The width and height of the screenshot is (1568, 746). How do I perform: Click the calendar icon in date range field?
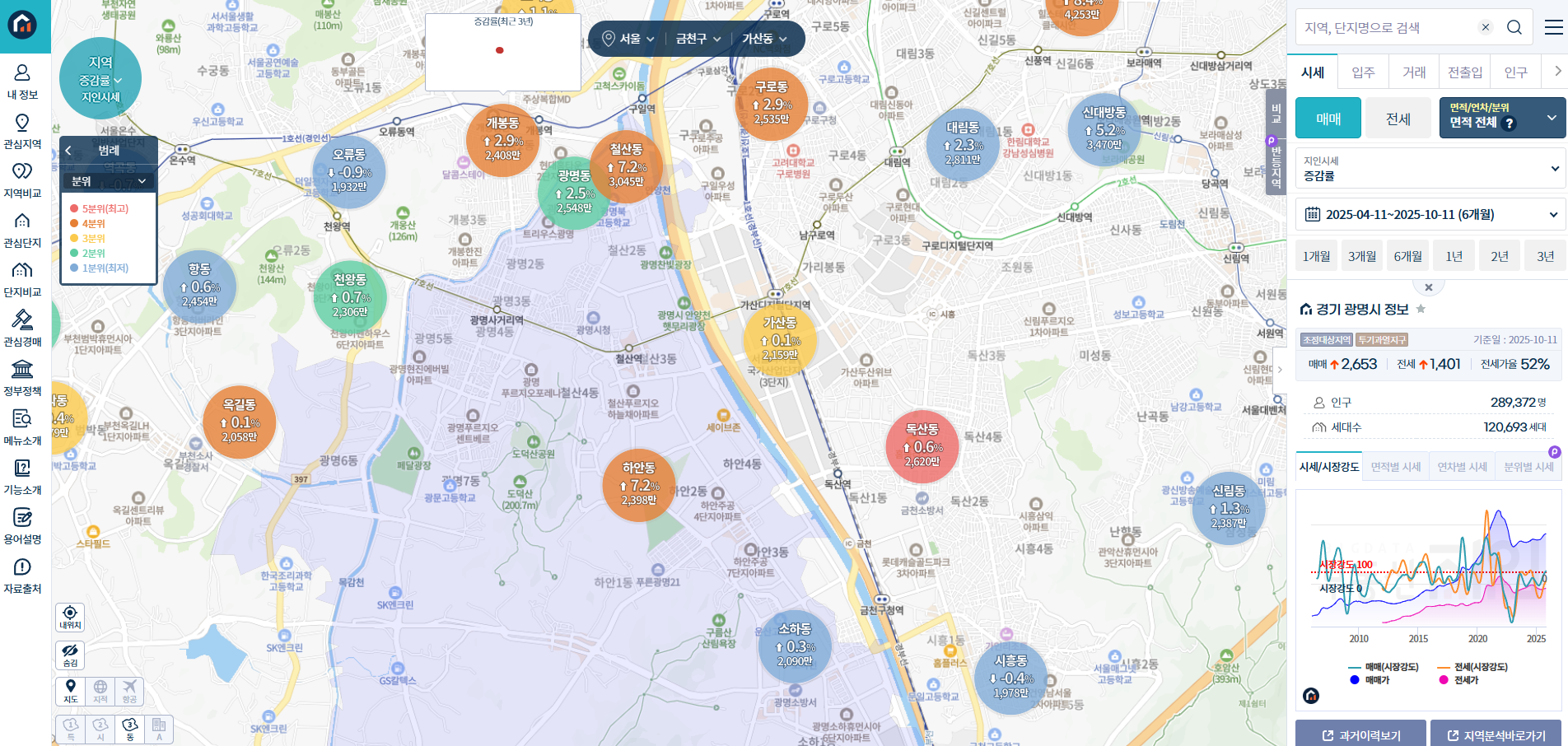click(x=1313, y=215)
